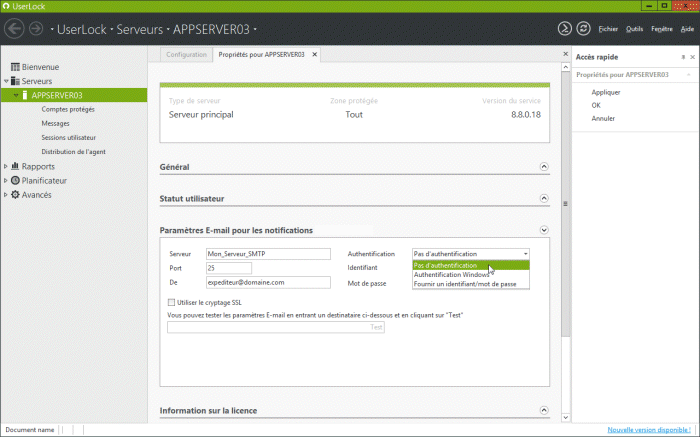Click the De sender email field
This screenshot has width=700, height=437.
click(x=268, y=282)
